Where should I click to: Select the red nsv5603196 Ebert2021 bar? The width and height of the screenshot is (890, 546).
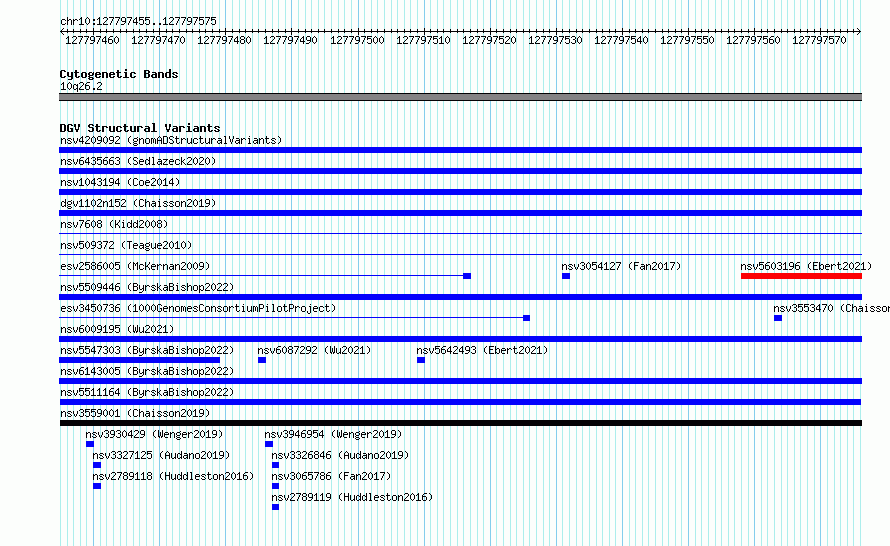[x=801, y=276]
